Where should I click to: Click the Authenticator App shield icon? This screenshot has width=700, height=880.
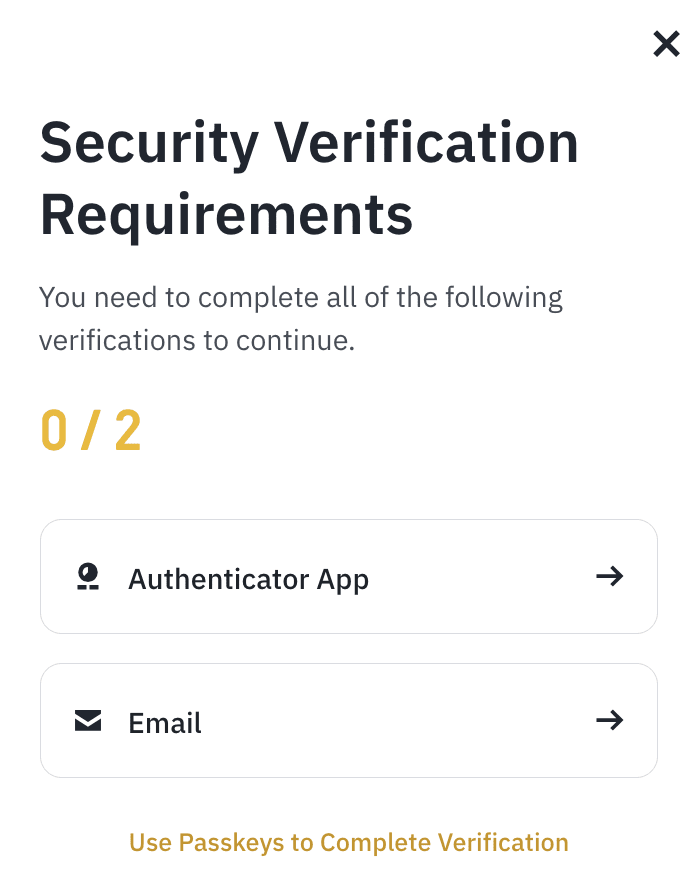88,577
